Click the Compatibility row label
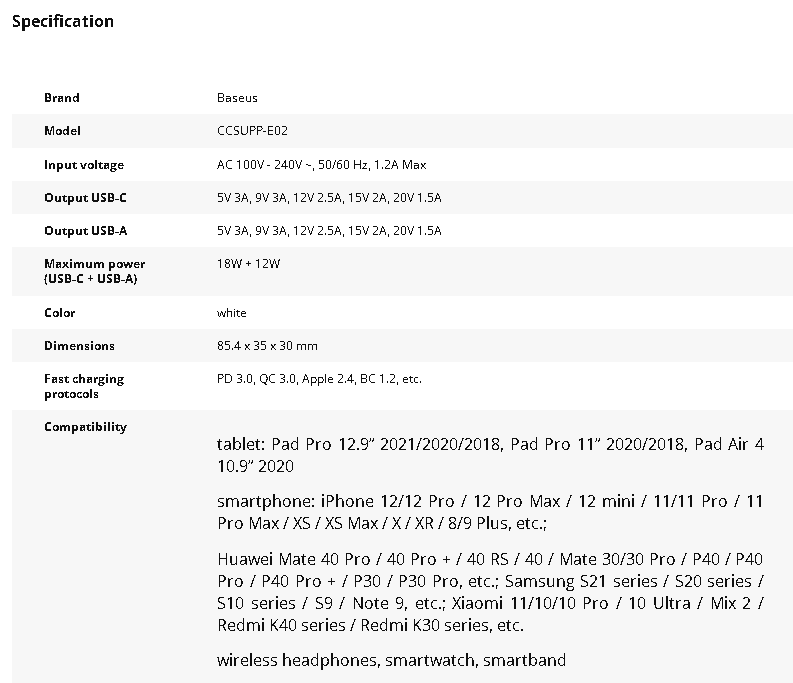This screenshot has height=683, width=793. (85, 427)
